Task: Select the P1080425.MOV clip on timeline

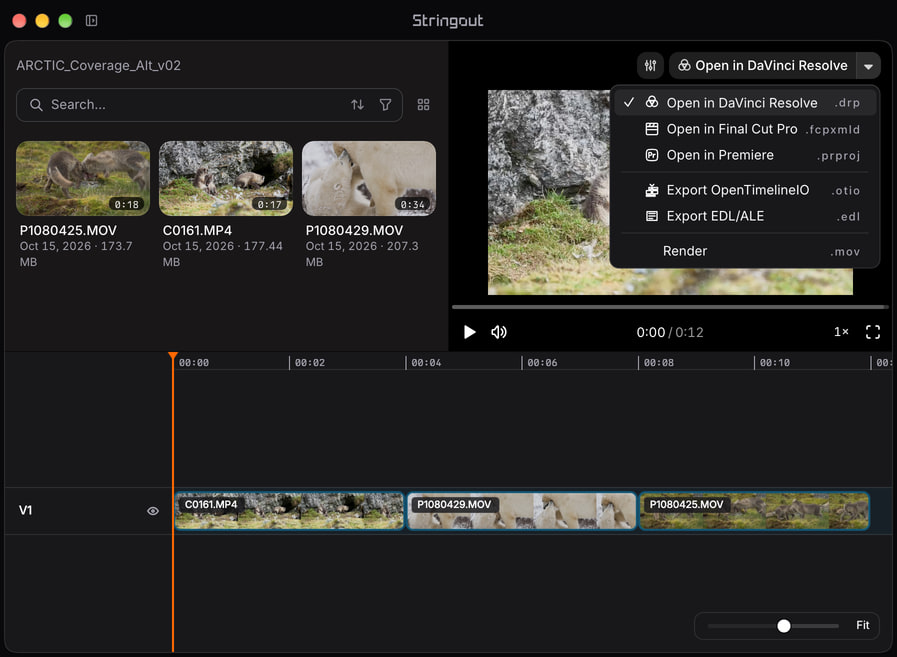Action: coord(754,510)
